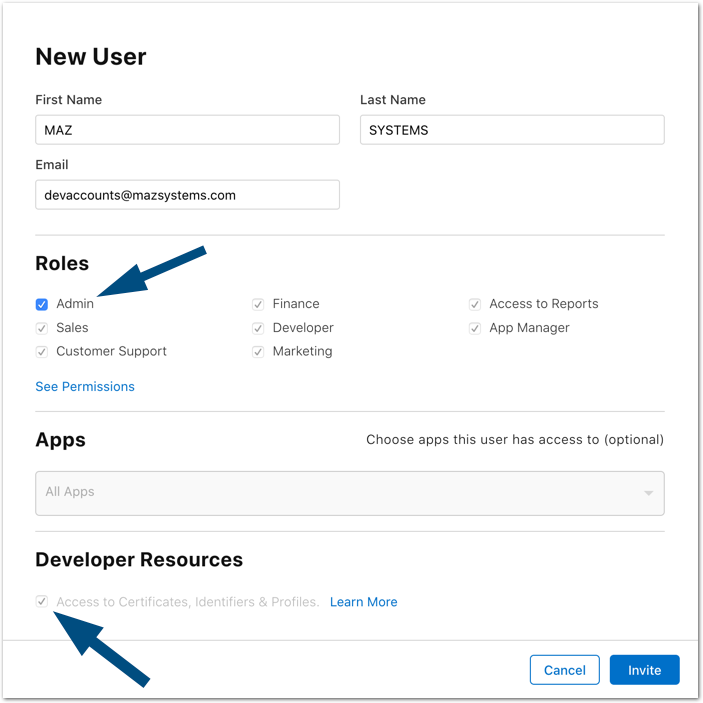Focus the First Name field
Screen dimensions: 703x703
pyautogui.click(x=187, y=130)
